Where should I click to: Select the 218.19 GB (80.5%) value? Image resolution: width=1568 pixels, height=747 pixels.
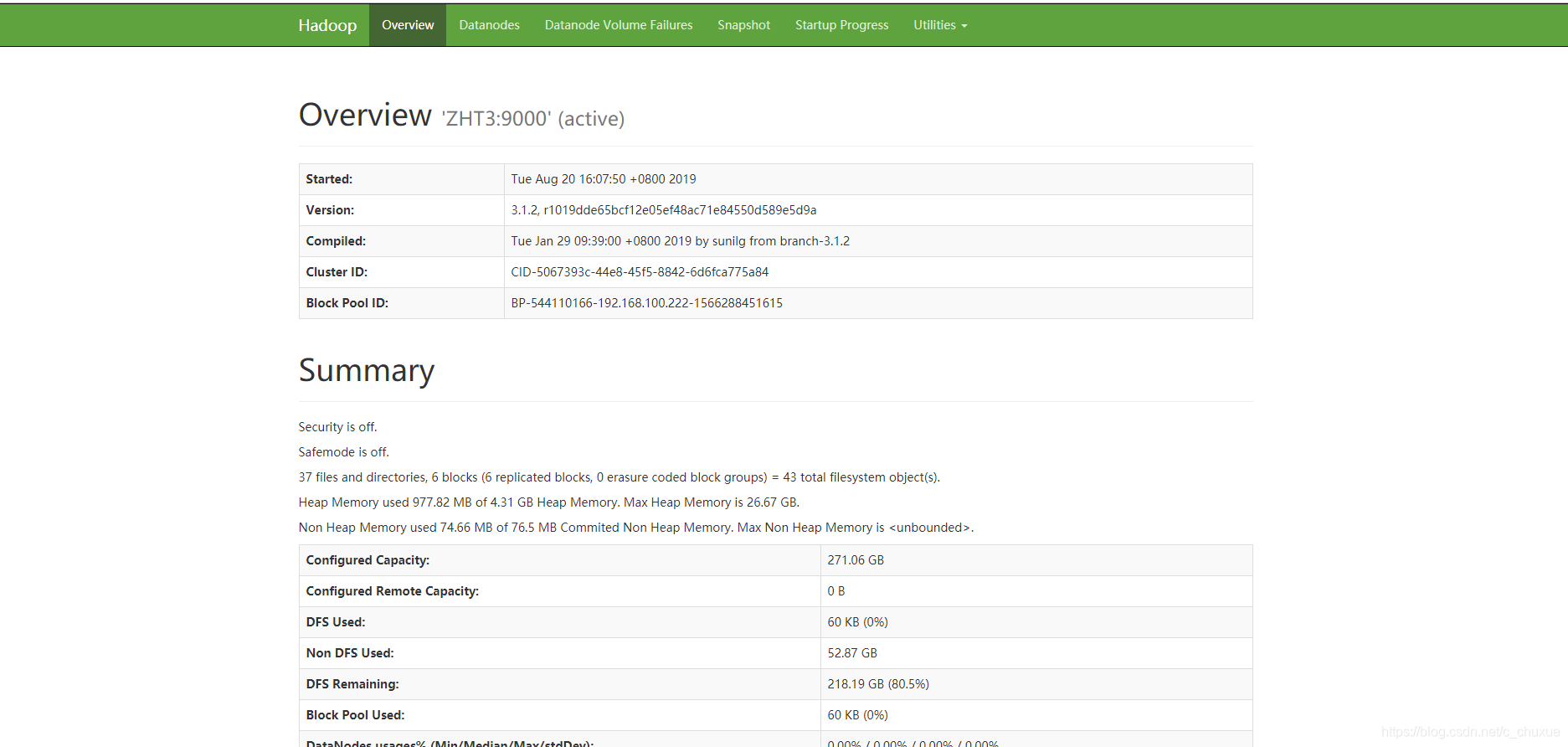(878, 684)
